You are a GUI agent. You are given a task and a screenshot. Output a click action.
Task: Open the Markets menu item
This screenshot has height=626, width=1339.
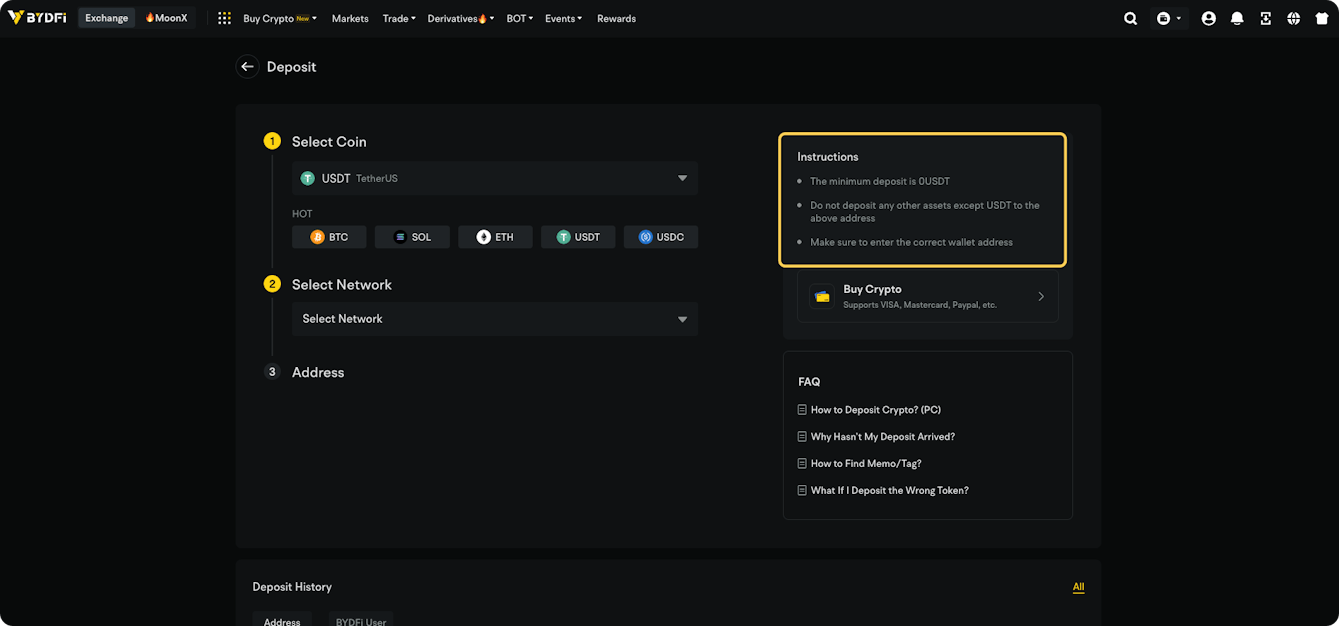coord(350,18)
